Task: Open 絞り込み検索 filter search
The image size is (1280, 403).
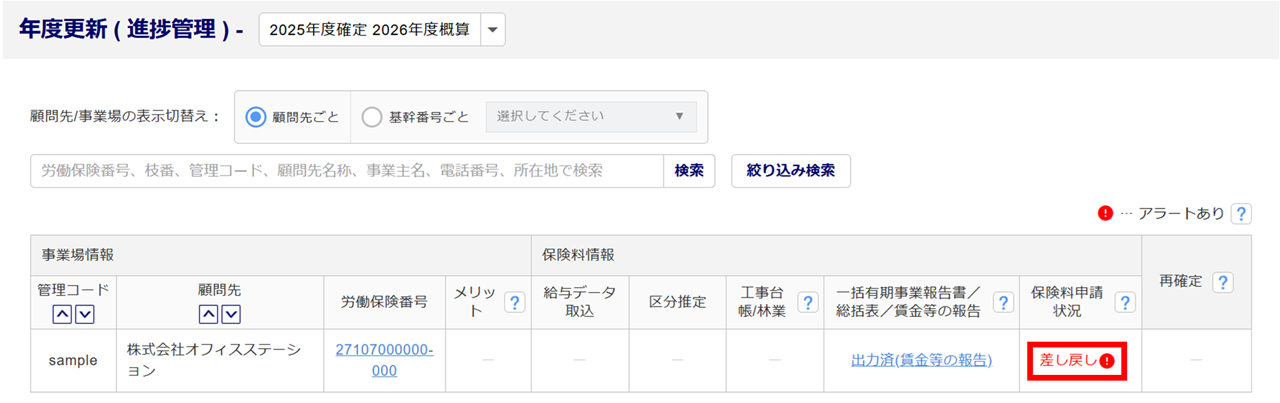Action: click(x=791, y=171)
